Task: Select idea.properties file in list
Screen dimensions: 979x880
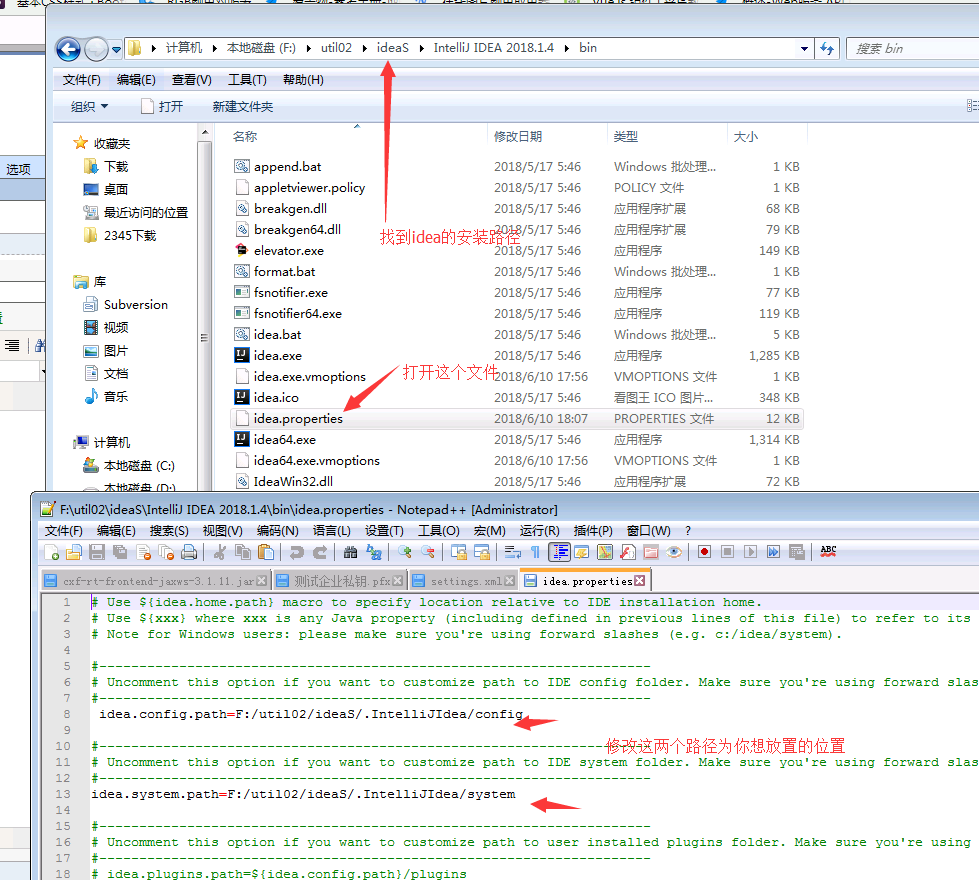Action: 517,418
